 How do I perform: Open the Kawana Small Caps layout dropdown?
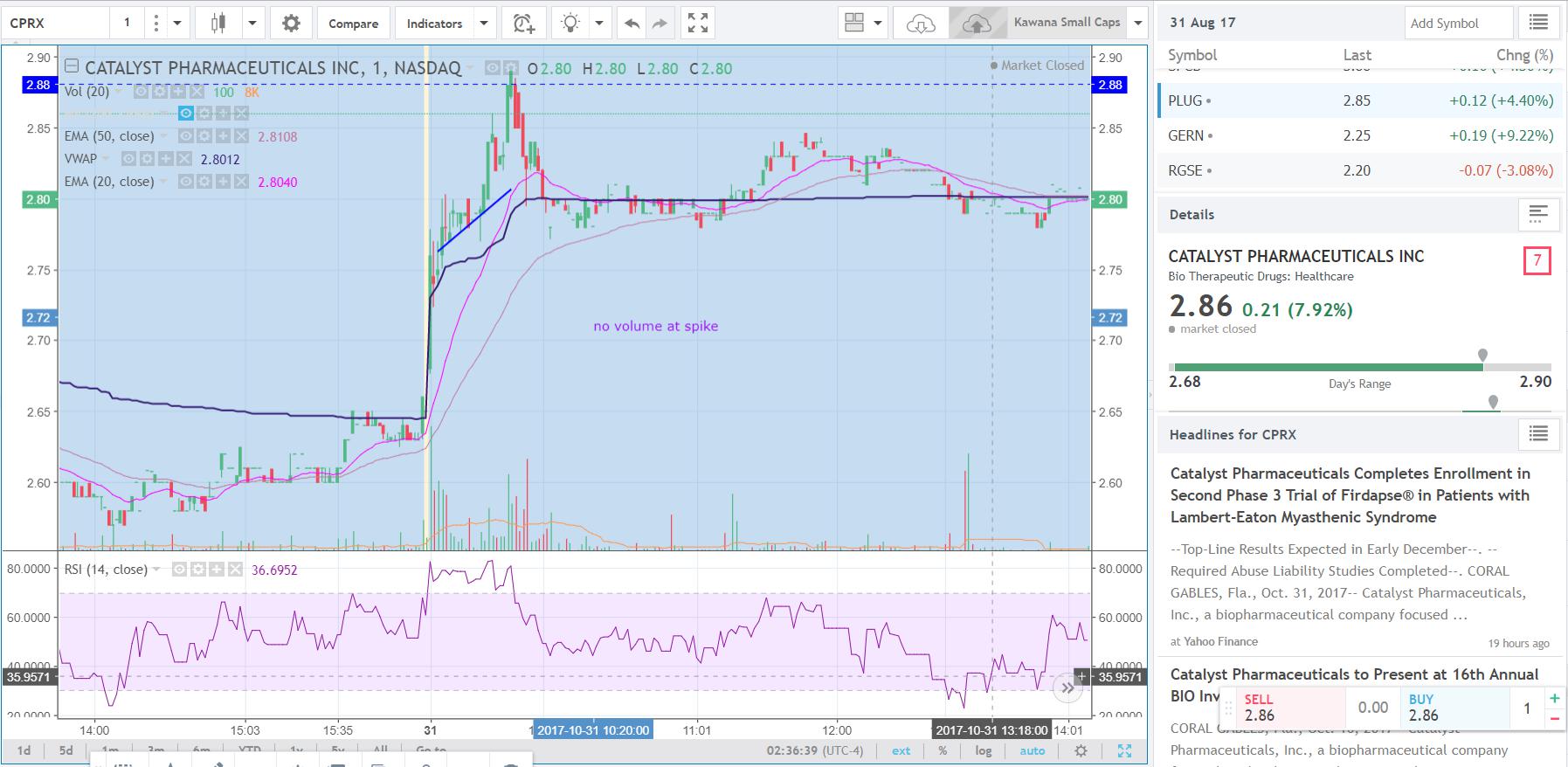1137,24
